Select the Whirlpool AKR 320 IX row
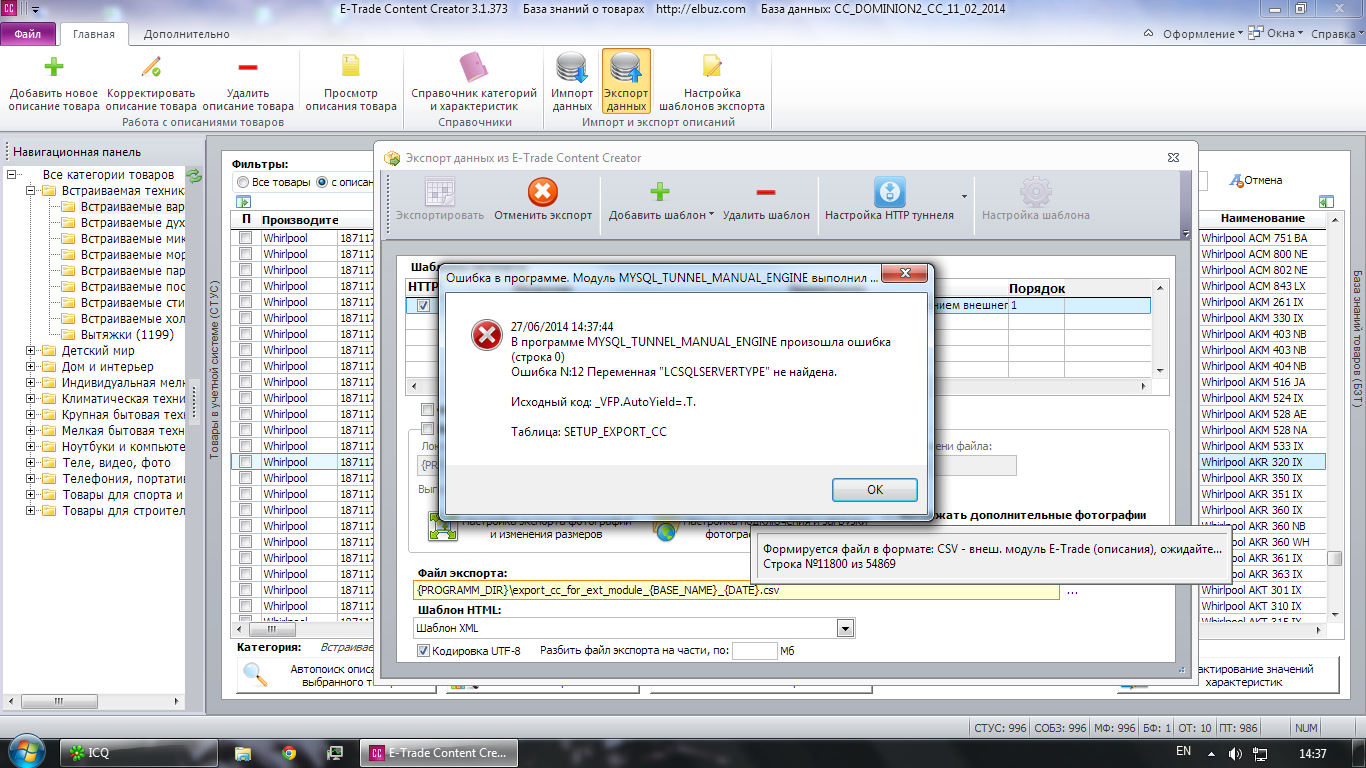This screenshot has width=1366, height=768. [1262, 462]
